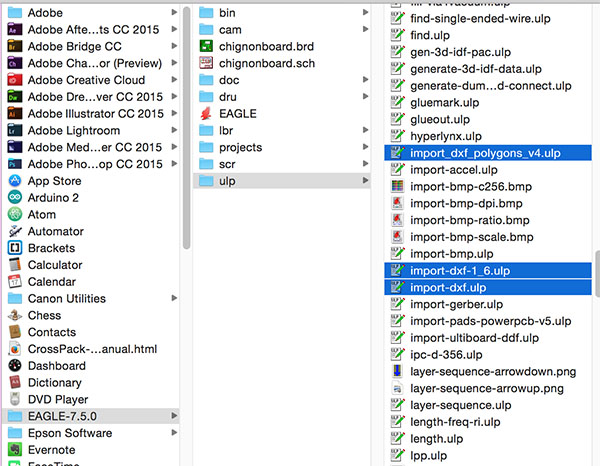Select layer-sequence-arrowup.png file
This screenshot has width=600, height=466.
[488, 388]
